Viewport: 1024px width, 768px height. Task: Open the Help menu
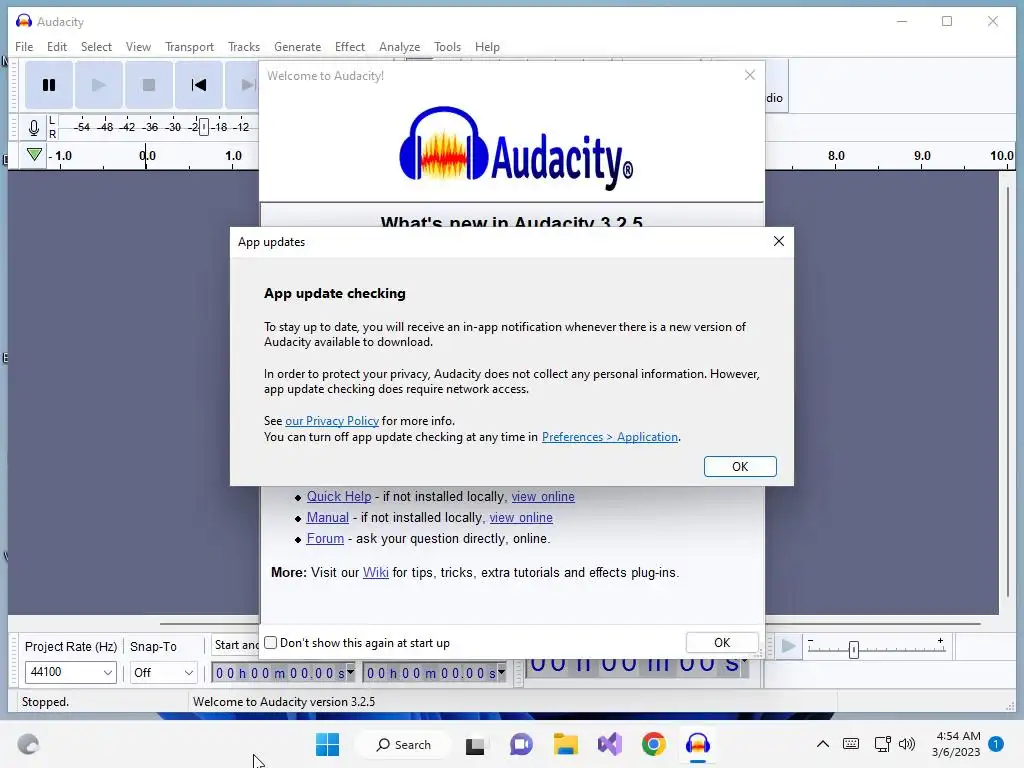coord(487,47)
